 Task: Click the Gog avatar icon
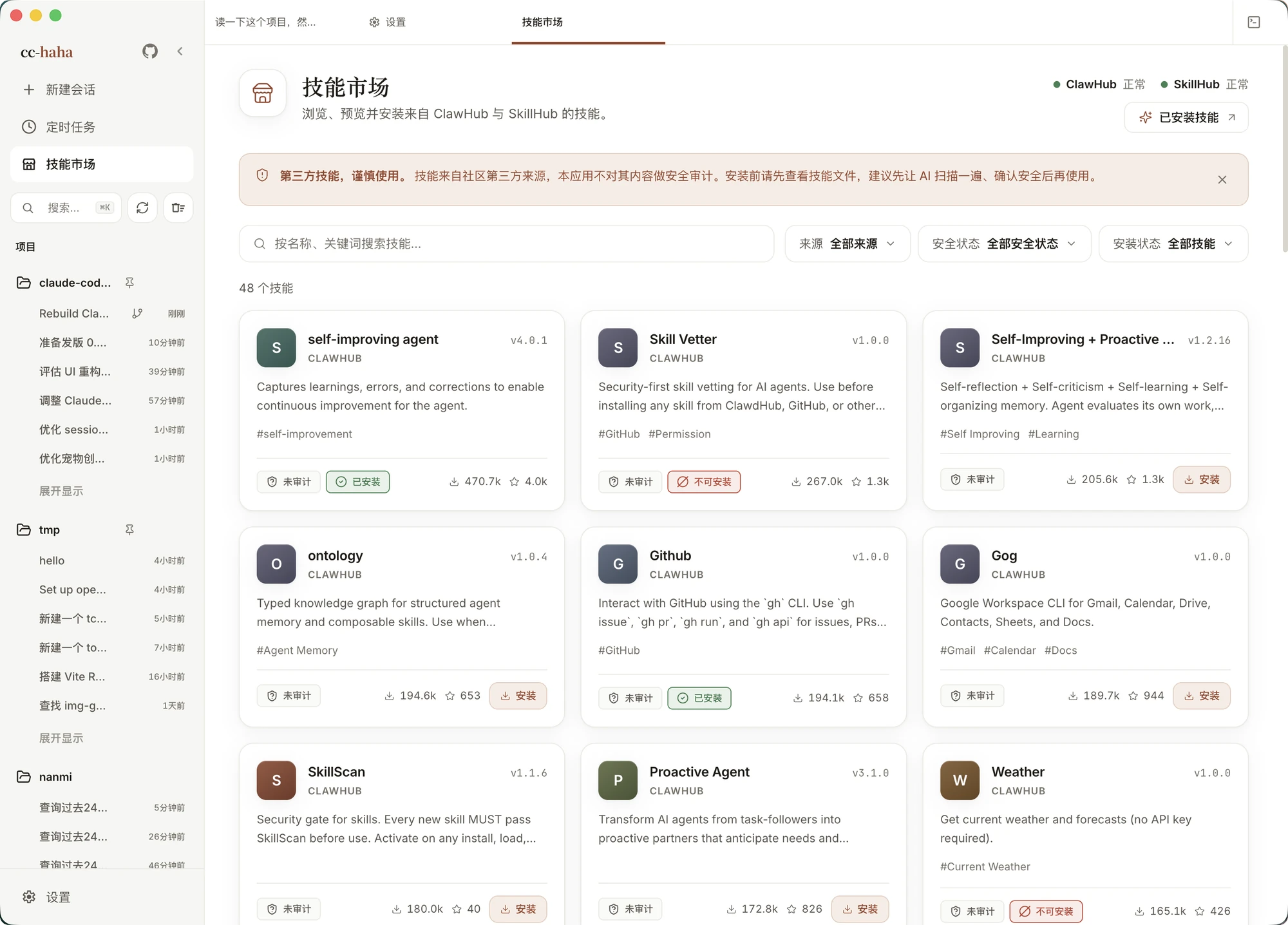(960, 564)
